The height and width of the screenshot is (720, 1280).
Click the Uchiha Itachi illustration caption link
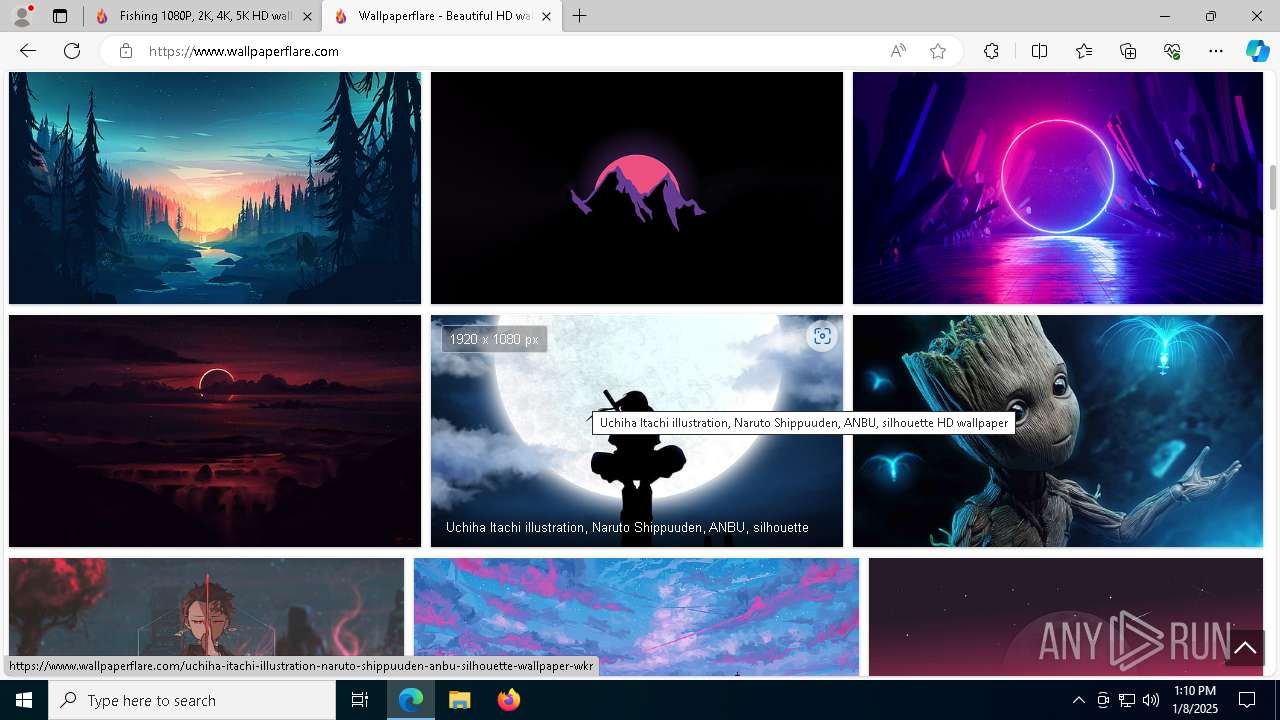tap(627, 527)
